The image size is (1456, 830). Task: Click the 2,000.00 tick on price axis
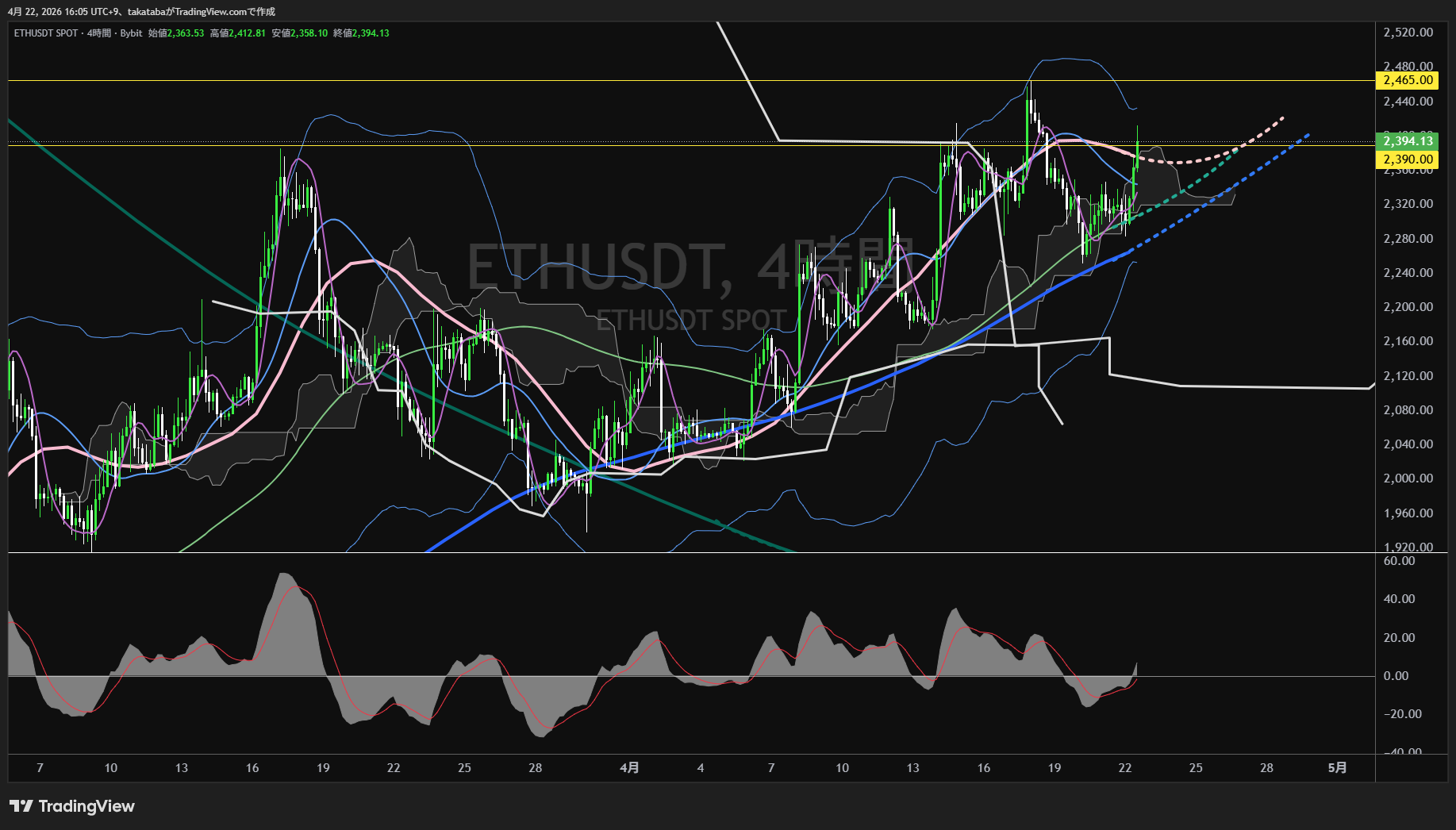[1408, 478]
